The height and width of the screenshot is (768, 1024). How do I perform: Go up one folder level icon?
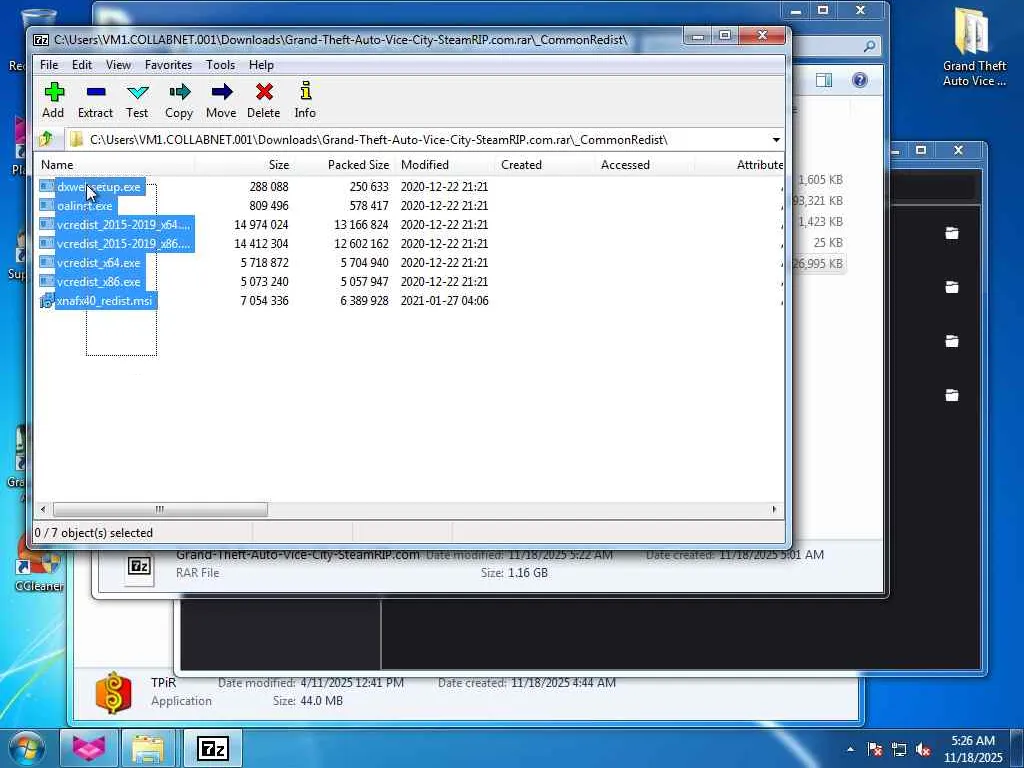(46, 139)
